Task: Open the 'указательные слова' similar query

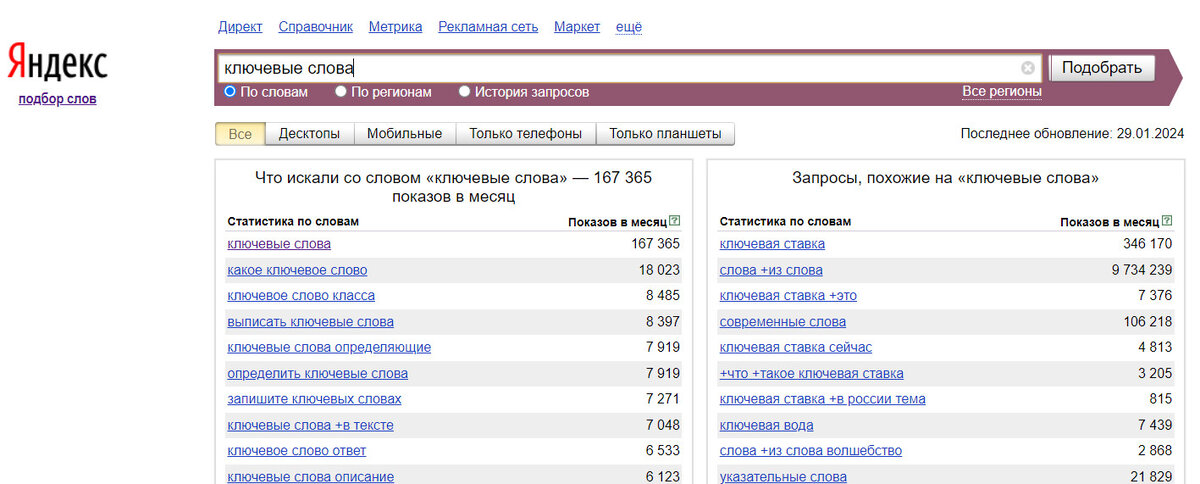Action: pyautogui.click(x=783, y=476)
